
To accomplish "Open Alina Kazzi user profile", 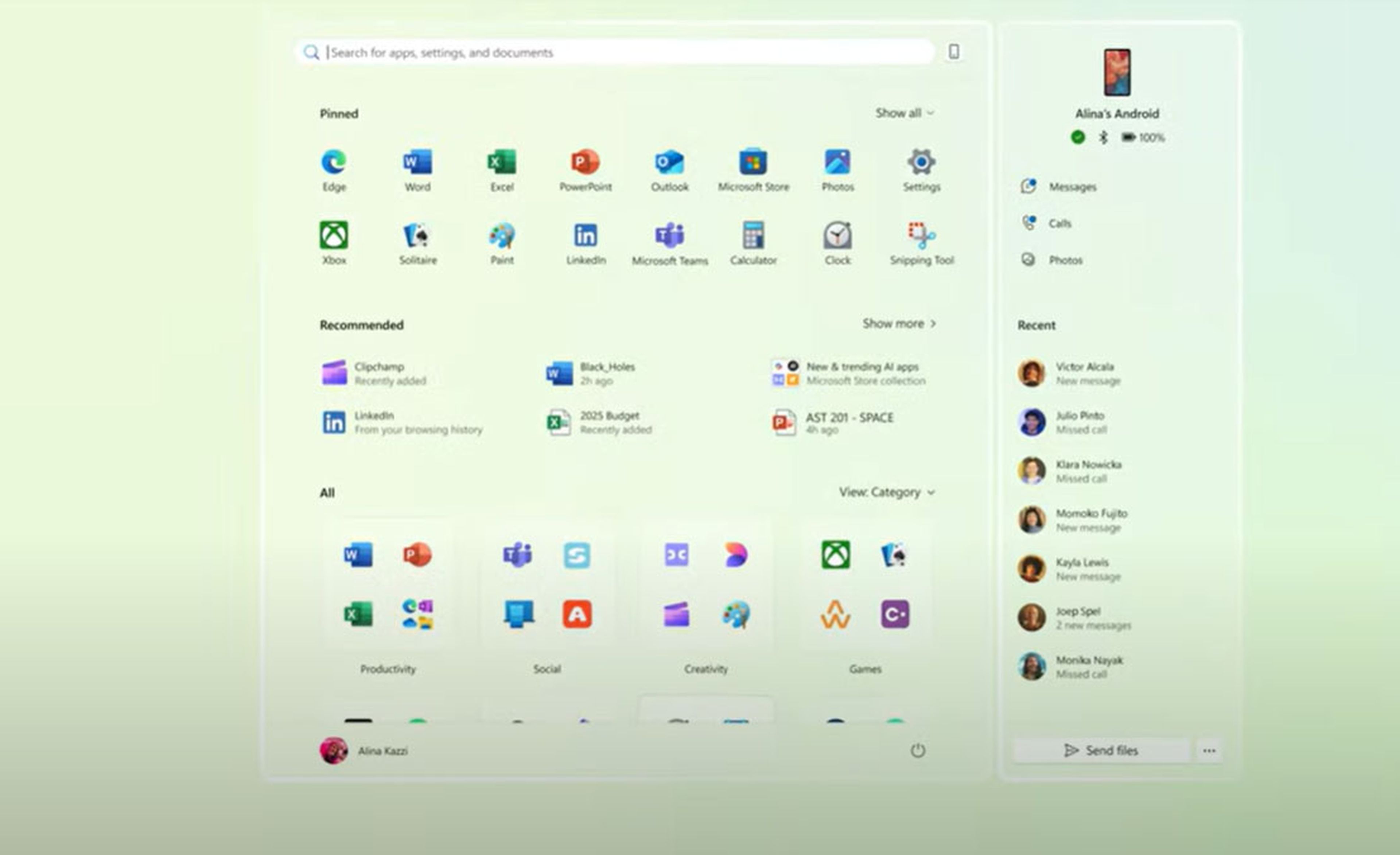I will (363, 750).
